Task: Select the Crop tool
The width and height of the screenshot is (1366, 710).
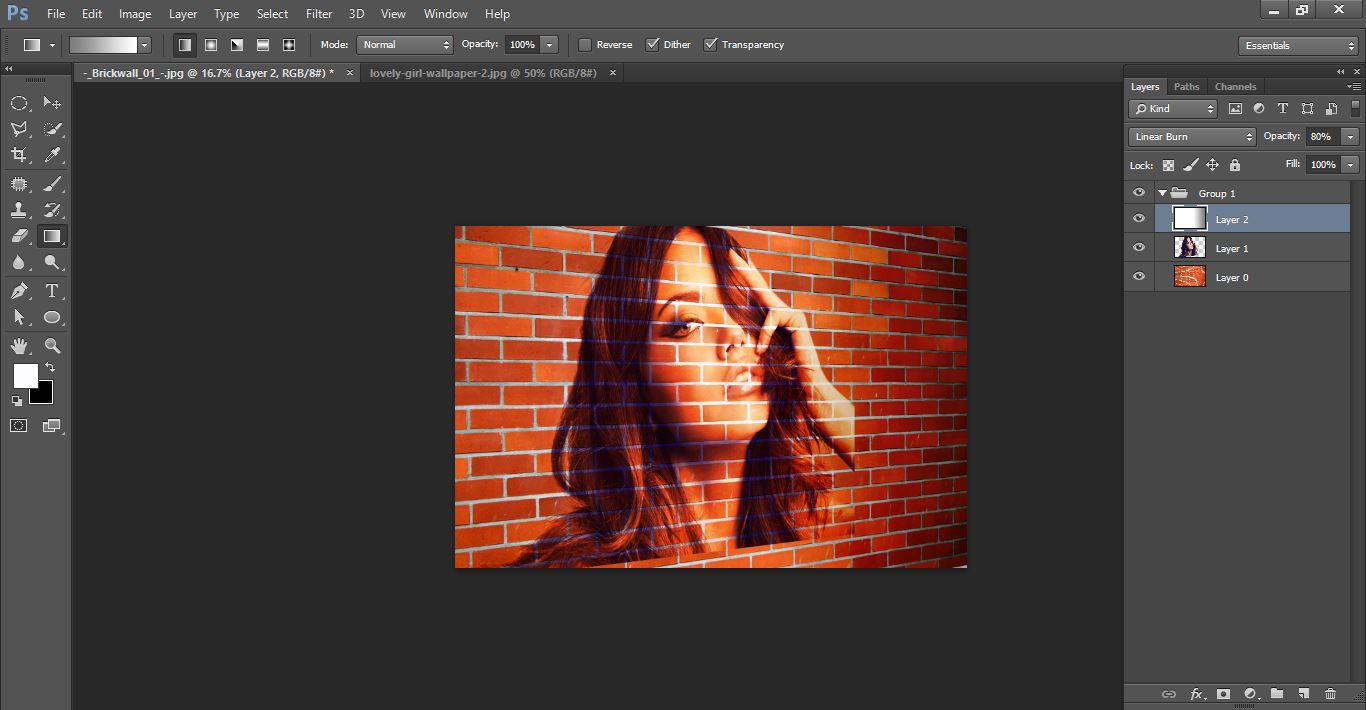Action: click(22, 155)
